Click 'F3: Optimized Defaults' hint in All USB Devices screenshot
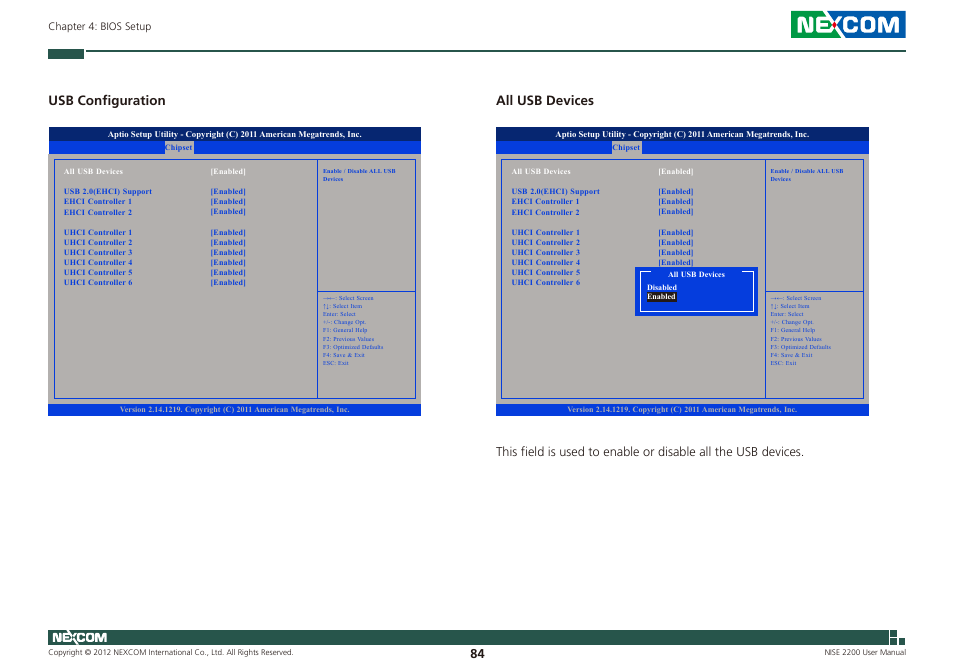Viewport: 954px width, 672px height. pos(801,347)
